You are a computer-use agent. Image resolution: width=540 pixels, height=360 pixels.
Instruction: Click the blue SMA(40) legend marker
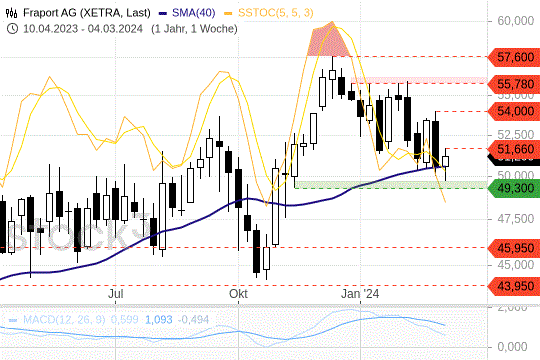[x=163, y=14]
